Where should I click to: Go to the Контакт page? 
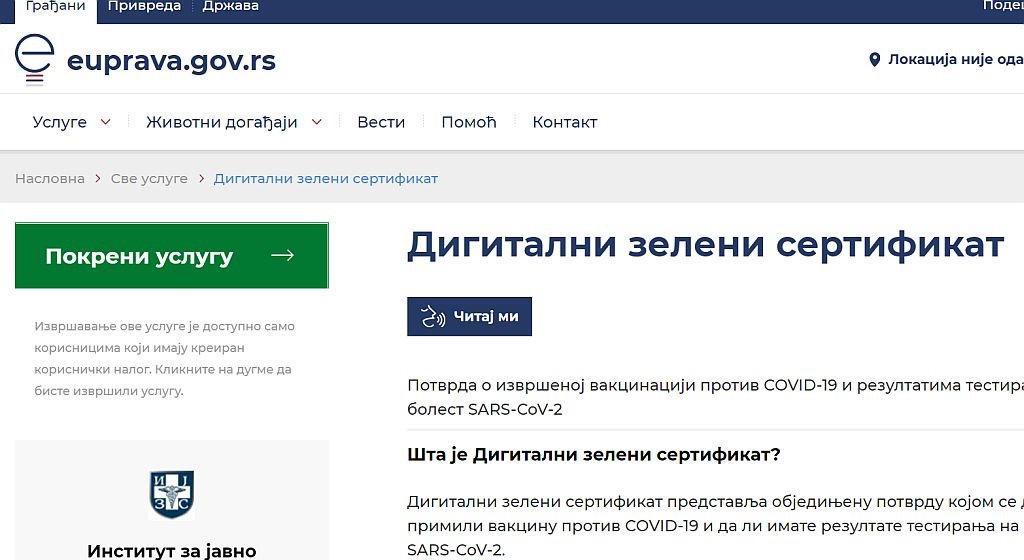pos(565,122)
